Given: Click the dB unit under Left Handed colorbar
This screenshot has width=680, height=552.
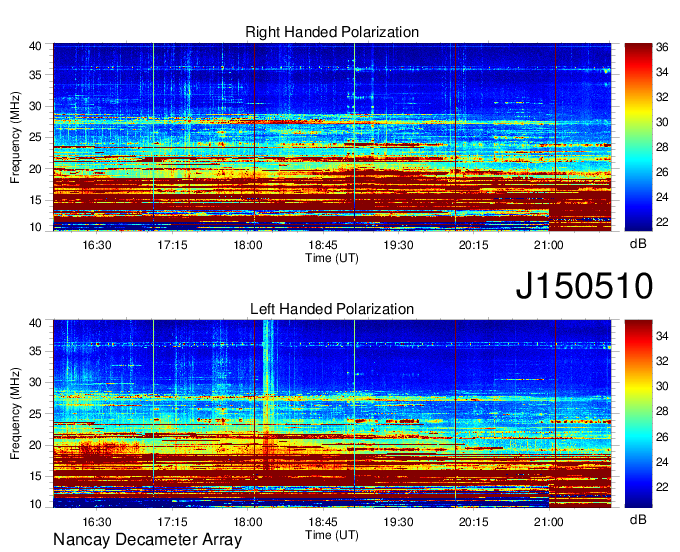Looking at the screenshot, I should tap(638, 520).
